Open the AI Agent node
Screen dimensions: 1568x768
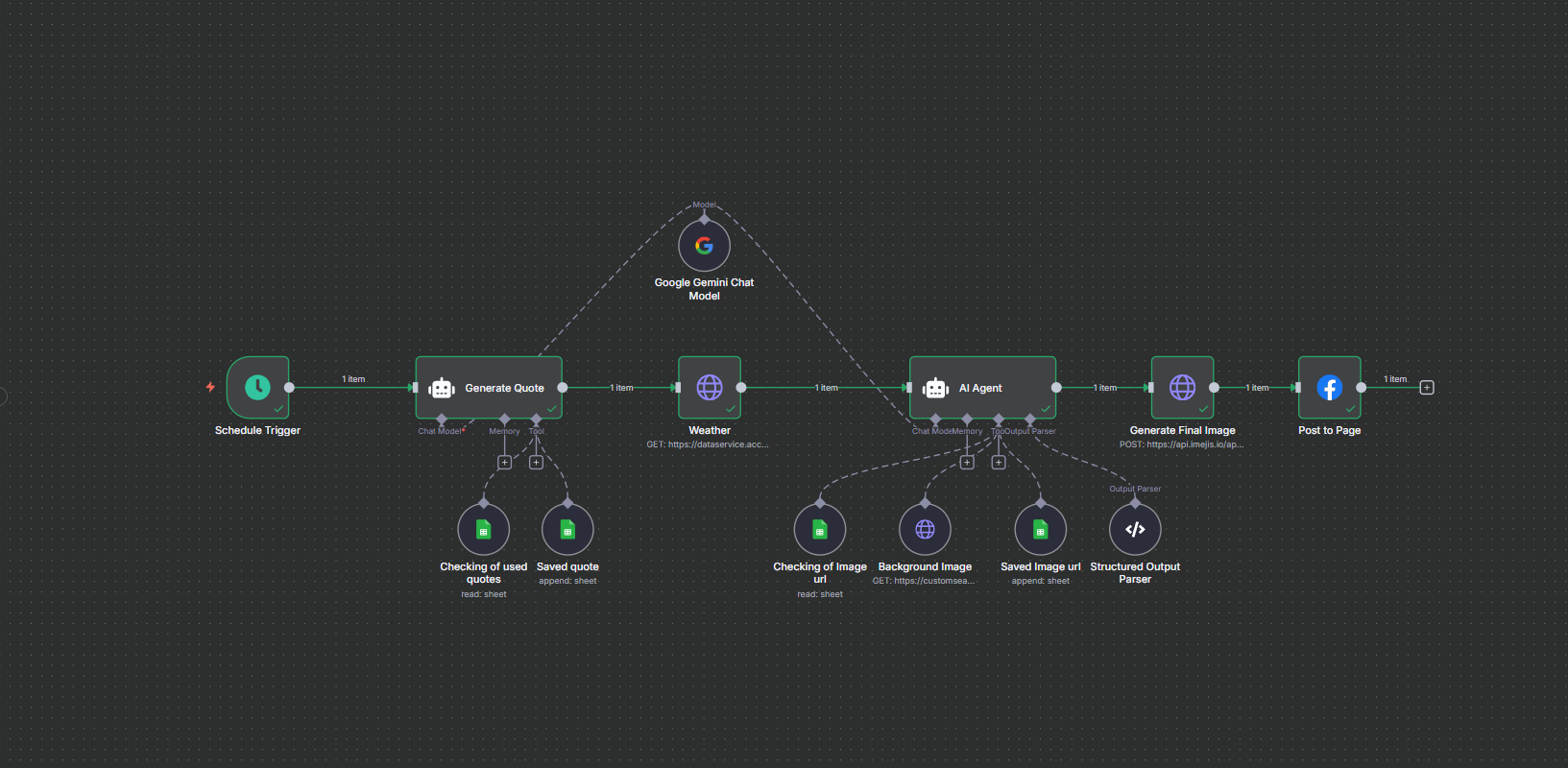pos(982,388)
